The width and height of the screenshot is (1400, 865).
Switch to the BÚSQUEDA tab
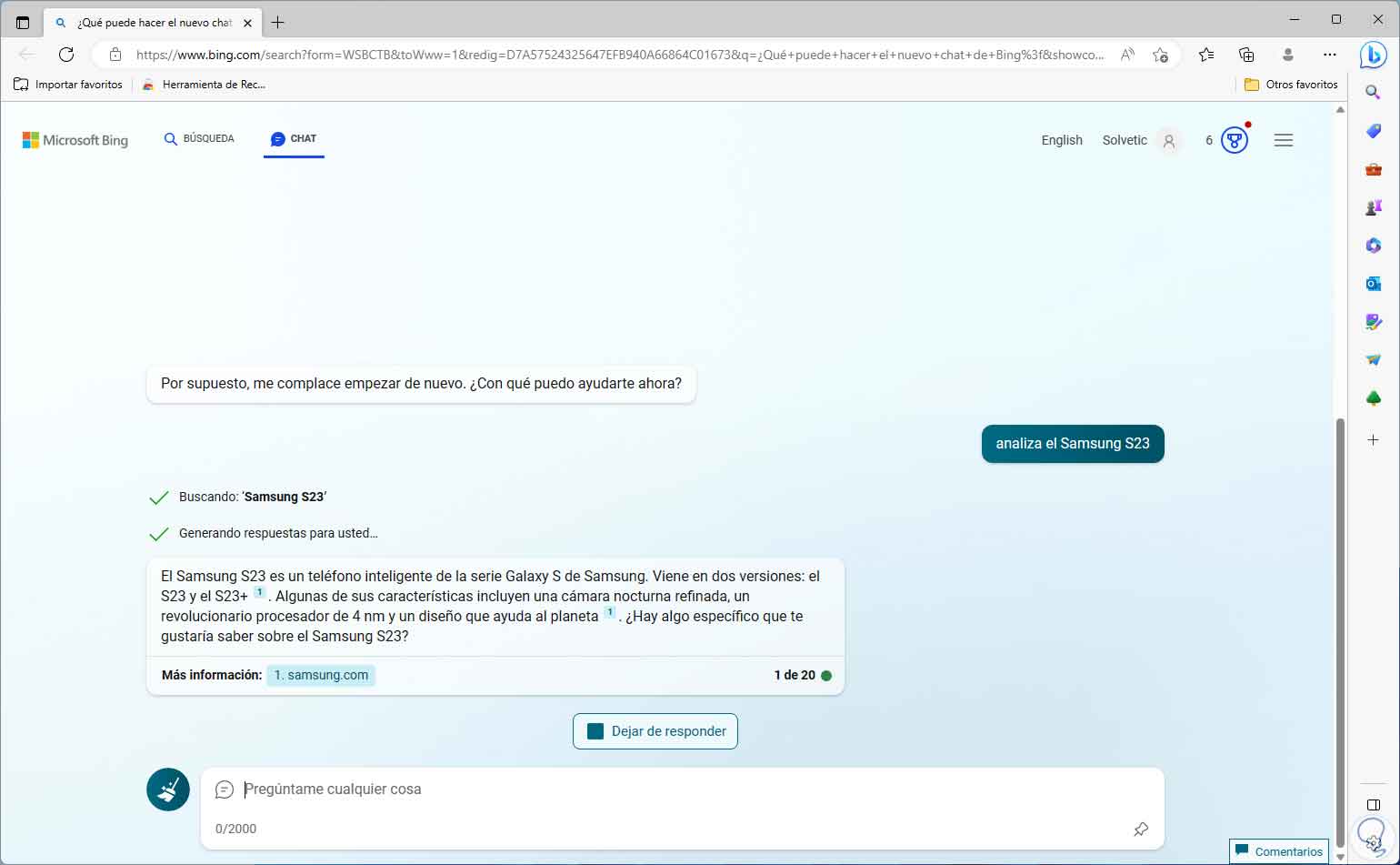pyautogui.click(x=199, y=139)
